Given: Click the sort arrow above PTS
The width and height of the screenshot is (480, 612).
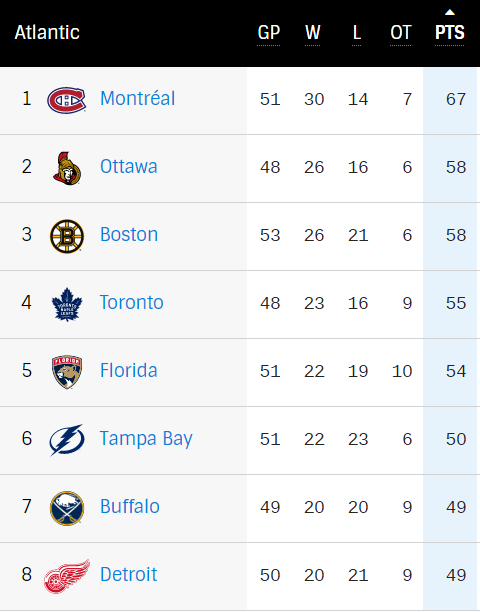Looking at the screenshot, I should pyautogui.click(x=450, y=12).
